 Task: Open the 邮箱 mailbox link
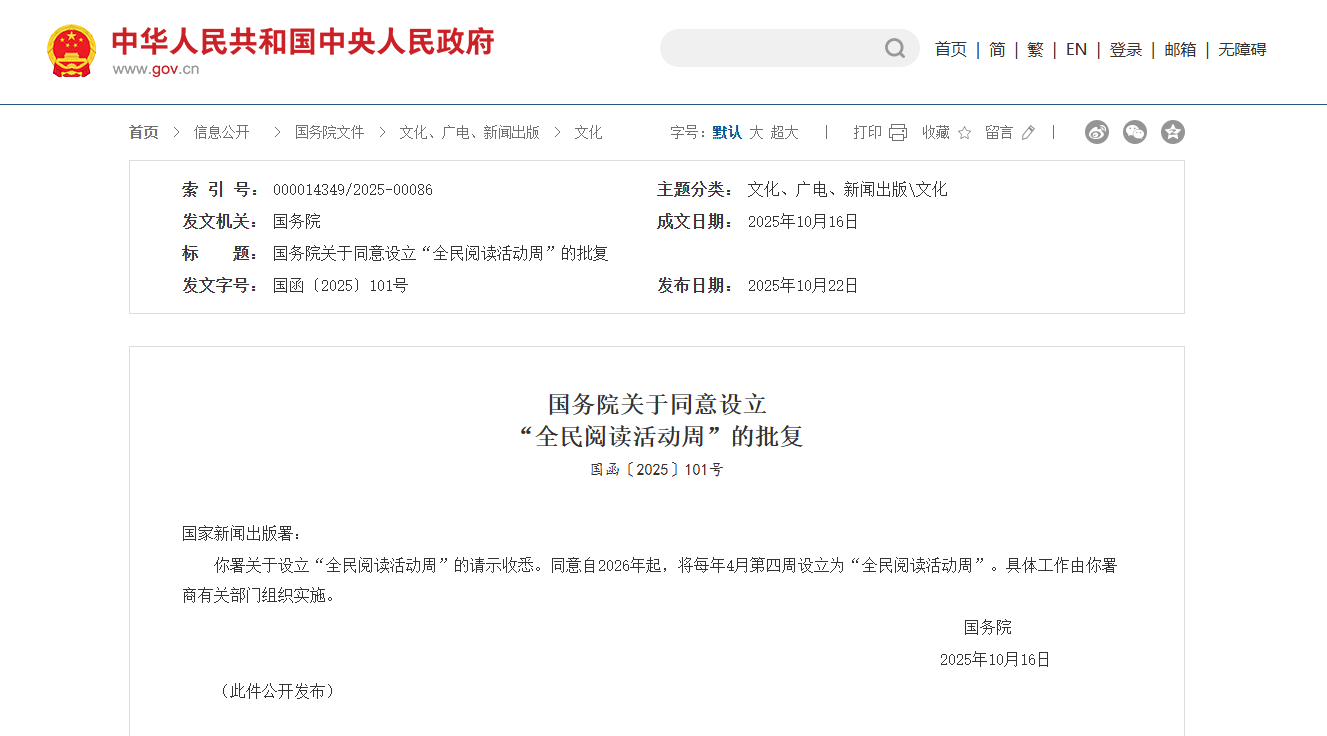(1180, 49)
